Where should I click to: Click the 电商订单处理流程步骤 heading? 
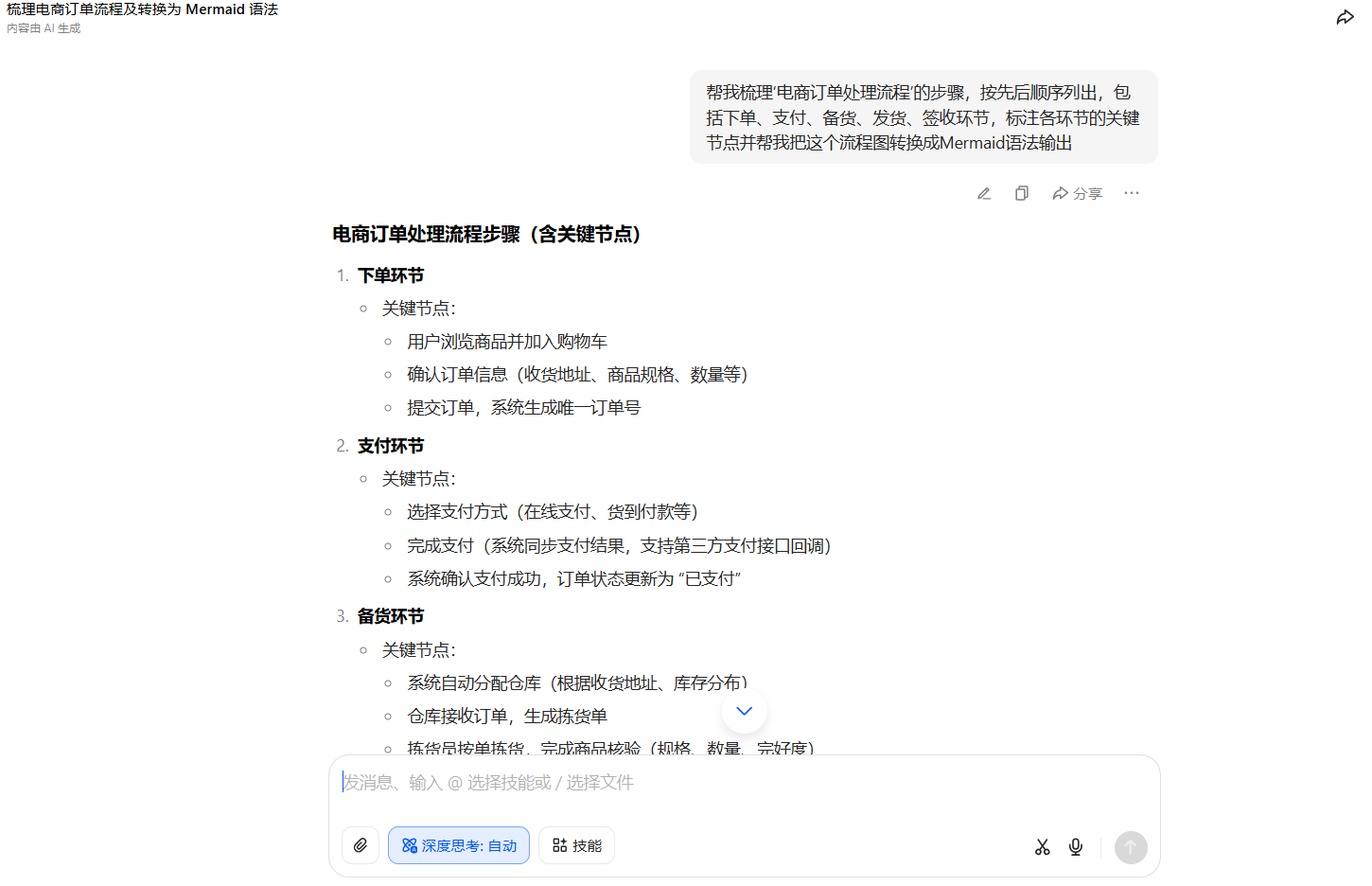tap(486, 234)
